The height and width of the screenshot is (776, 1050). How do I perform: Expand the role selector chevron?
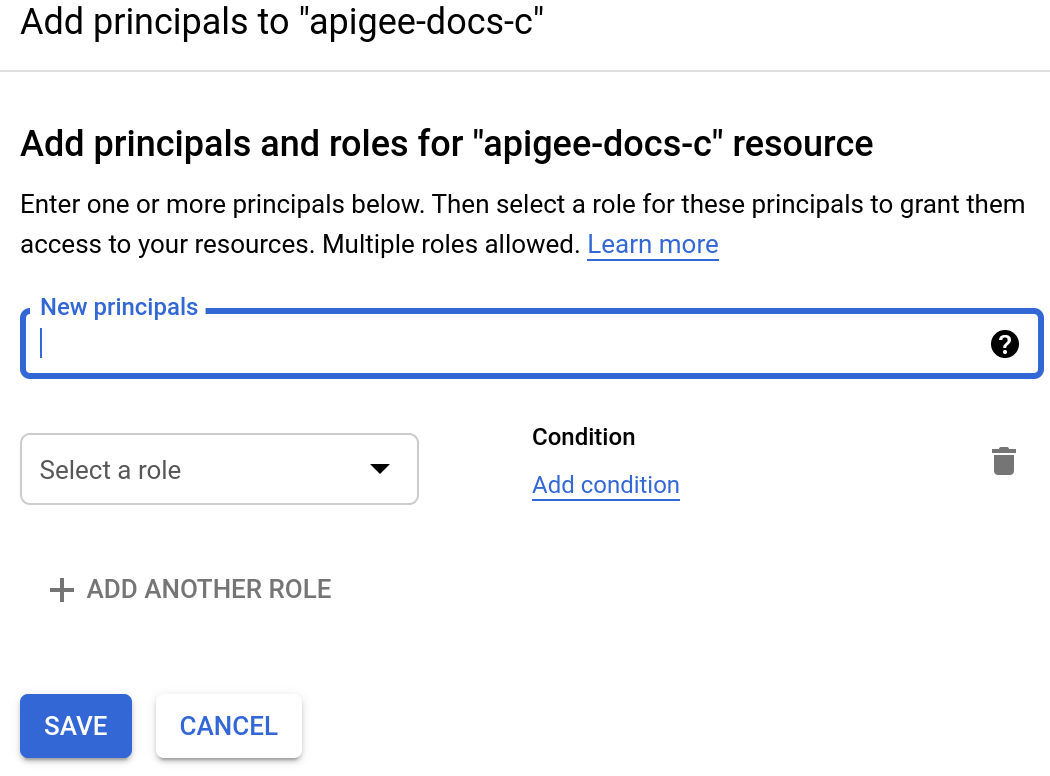click(379, 468)
